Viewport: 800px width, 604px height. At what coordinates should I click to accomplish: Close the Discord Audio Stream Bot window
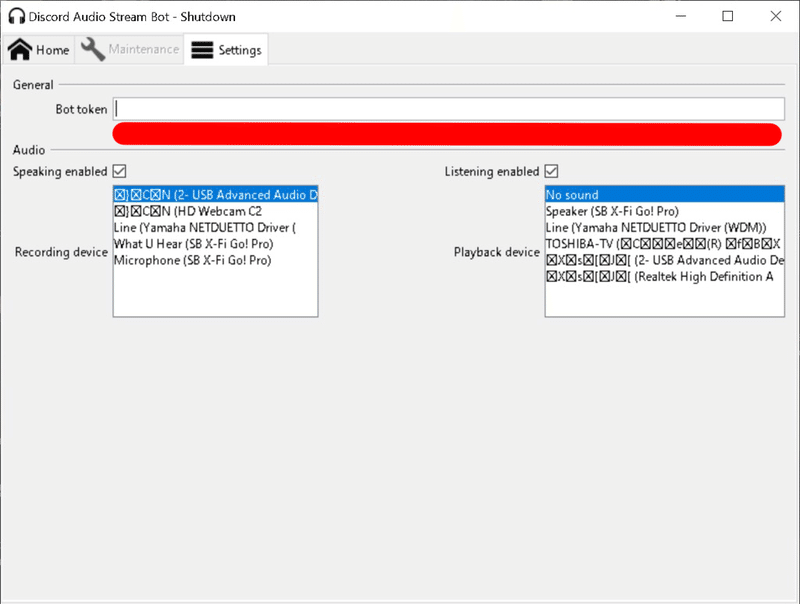776,16
